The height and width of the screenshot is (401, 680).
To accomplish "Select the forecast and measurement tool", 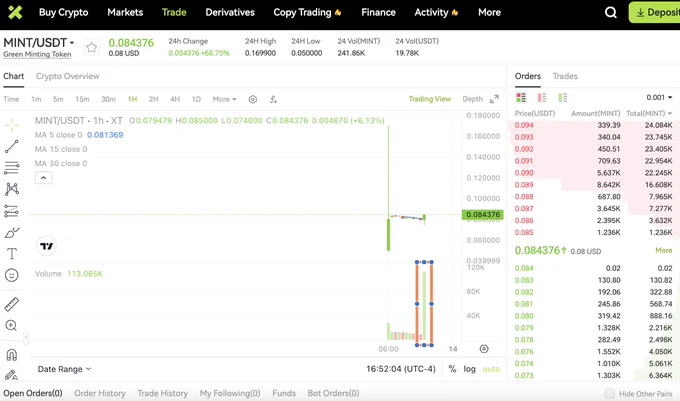I will pos(12,211).
